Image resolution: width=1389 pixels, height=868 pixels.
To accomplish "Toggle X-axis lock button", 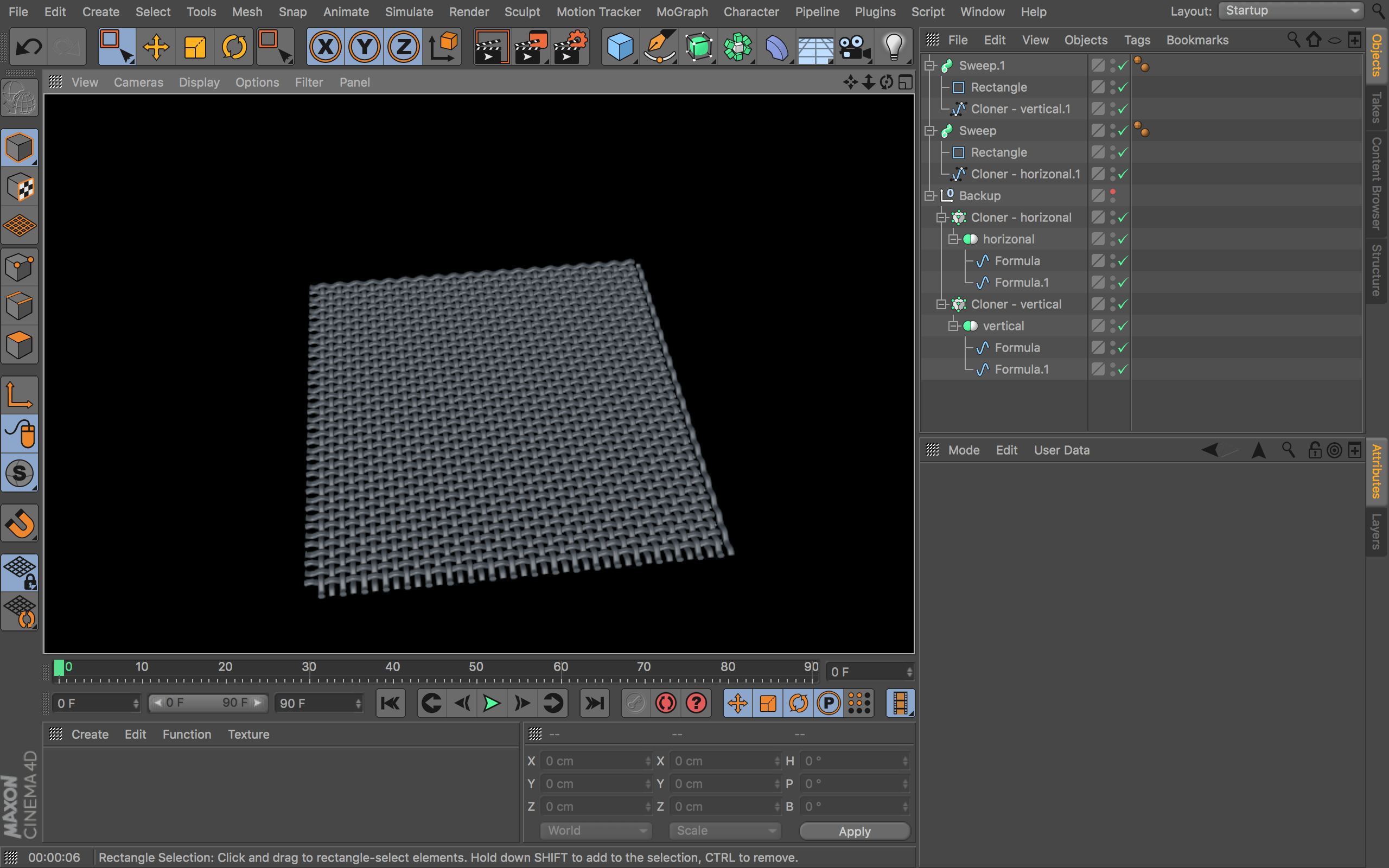I will tap(326, 47).
